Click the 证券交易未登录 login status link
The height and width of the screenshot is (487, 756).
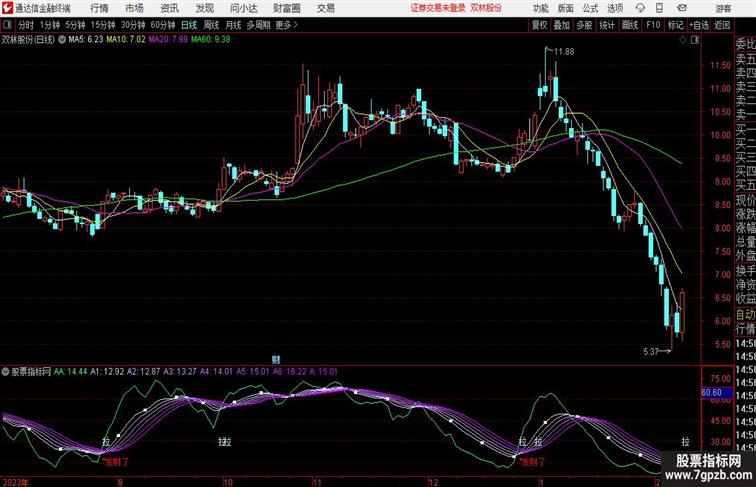click(x=438, y=8)
